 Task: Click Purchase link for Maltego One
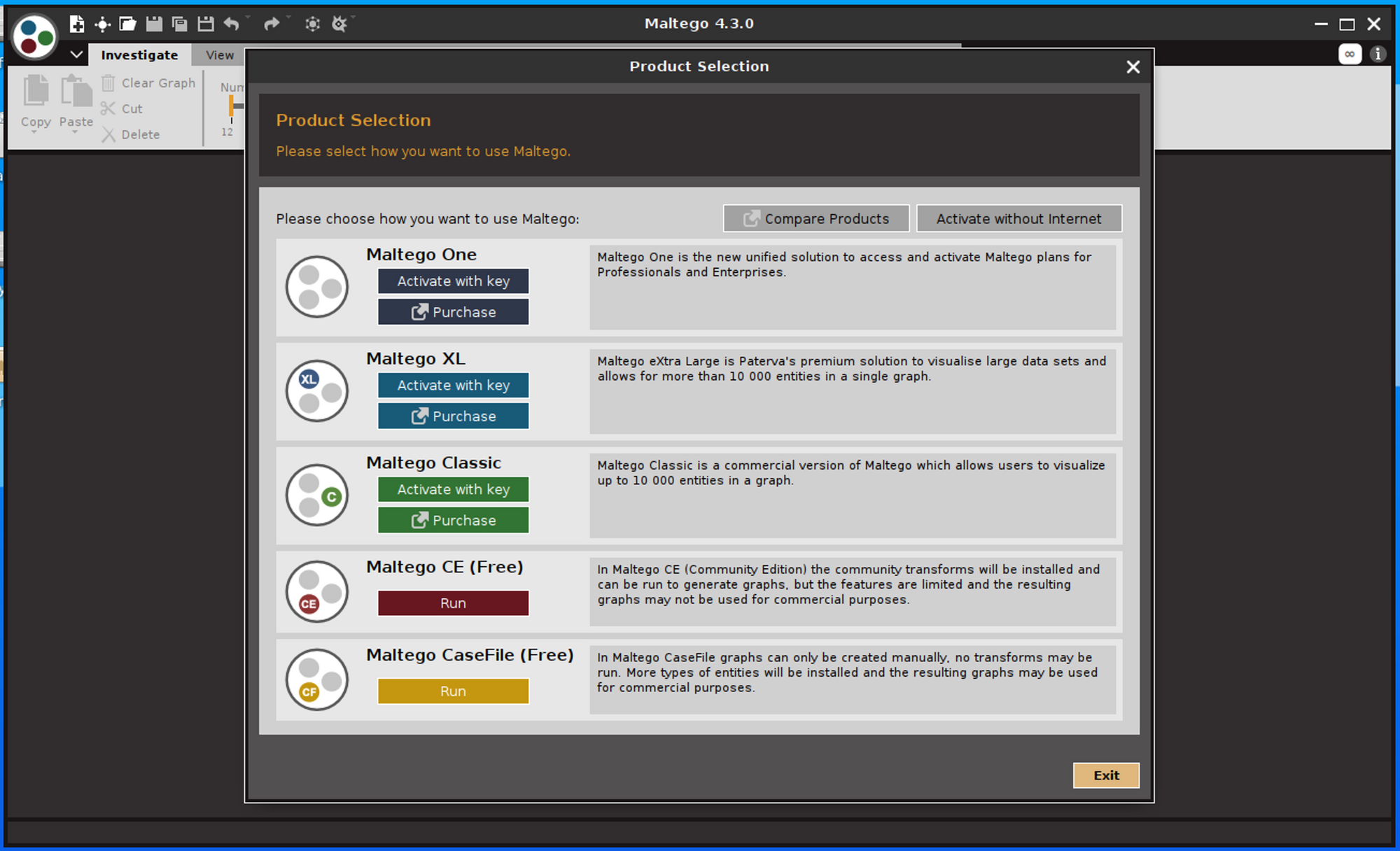[x=453, y=312]
